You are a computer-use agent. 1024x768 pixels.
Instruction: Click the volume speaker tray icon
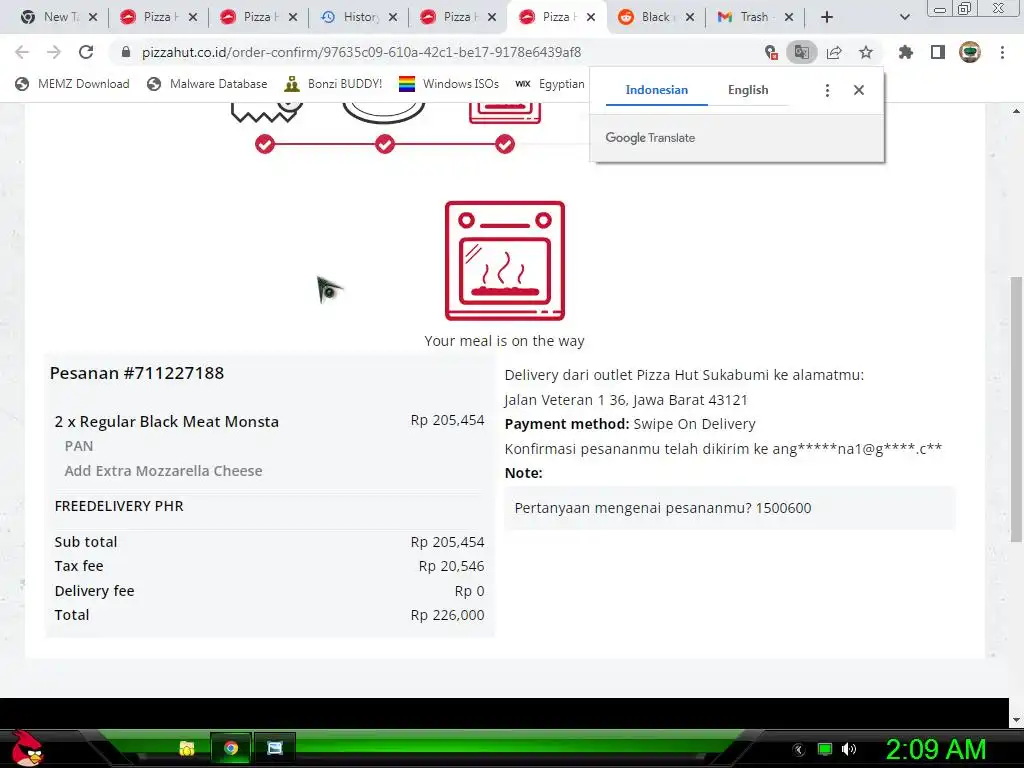(x=849, y=749)
